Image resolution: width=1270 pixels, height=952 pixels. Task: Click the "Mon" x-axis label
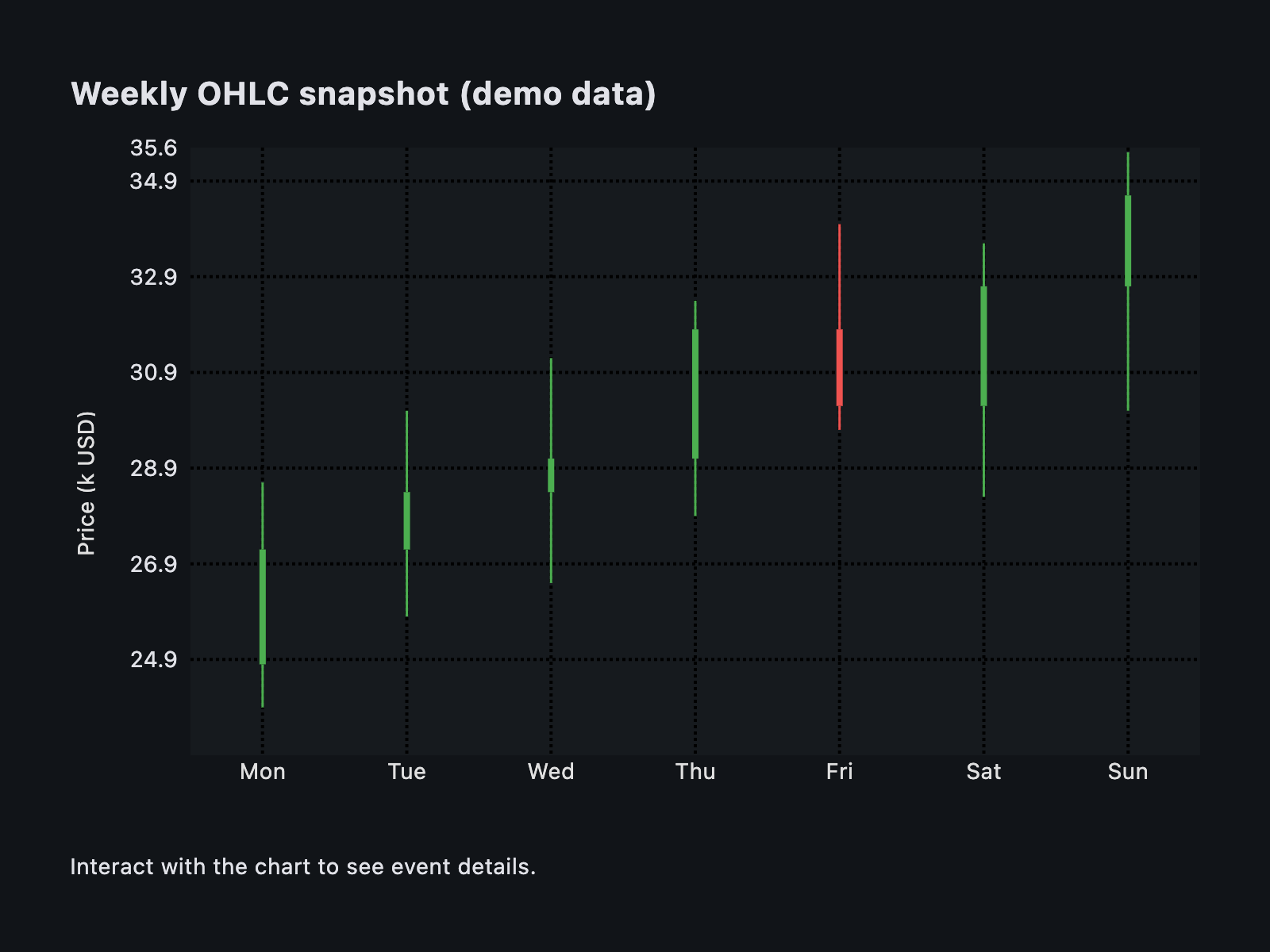[263, 771]
